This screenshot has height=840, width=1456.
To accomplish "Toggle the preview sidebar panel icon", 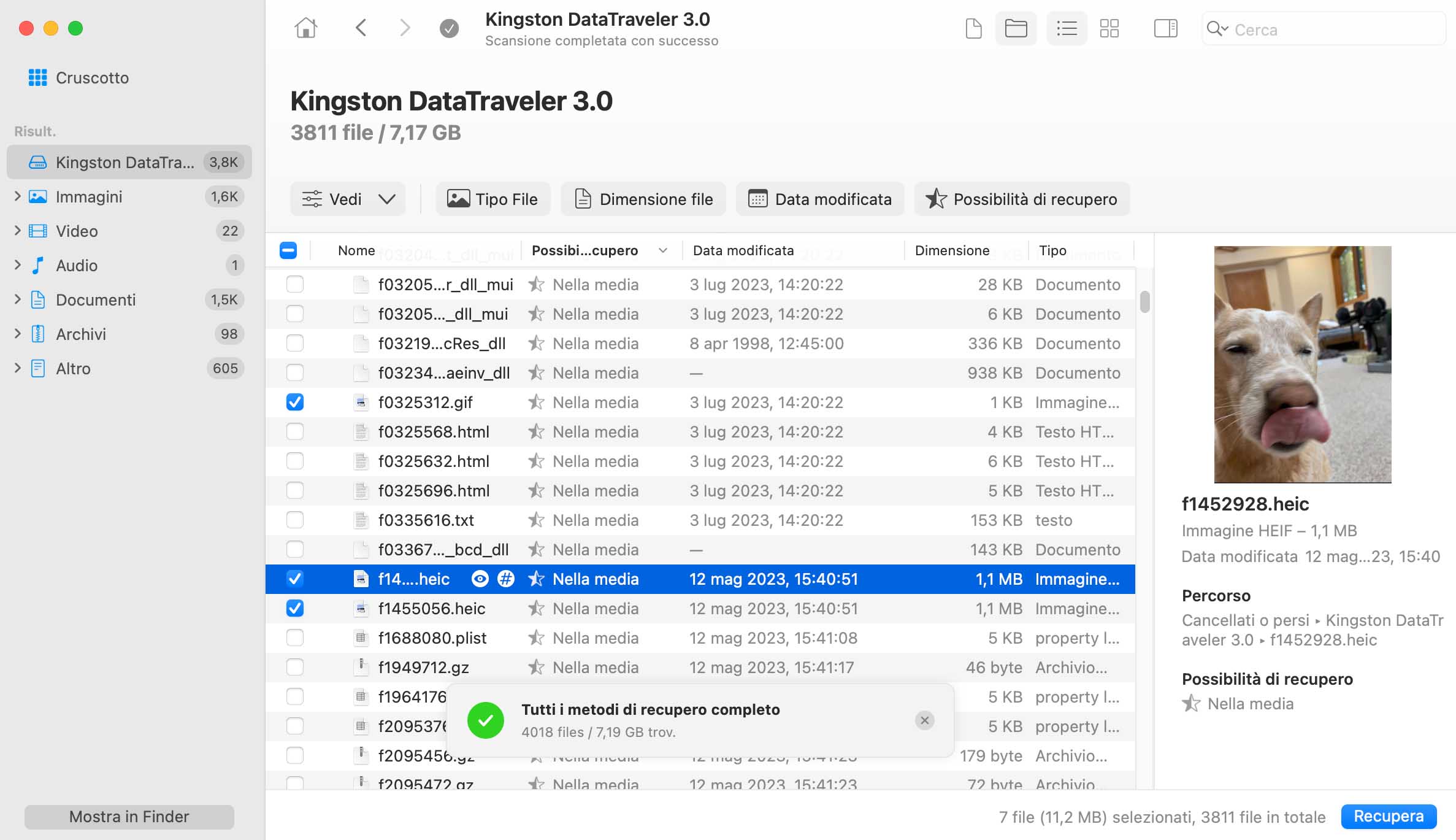I will [1165, 28].
